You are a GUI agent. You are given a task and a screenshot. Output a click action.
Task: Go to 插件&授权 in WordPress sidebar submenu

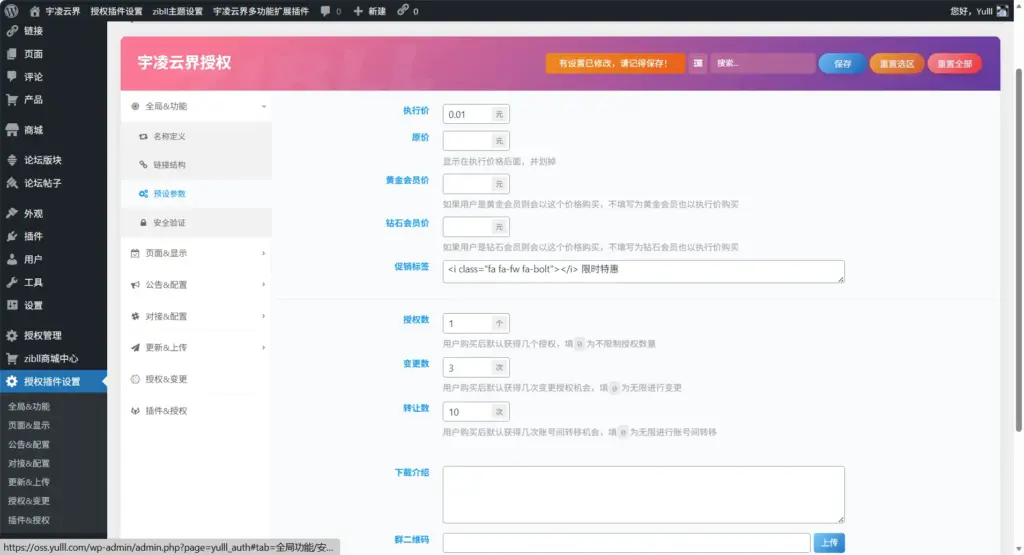29,520
